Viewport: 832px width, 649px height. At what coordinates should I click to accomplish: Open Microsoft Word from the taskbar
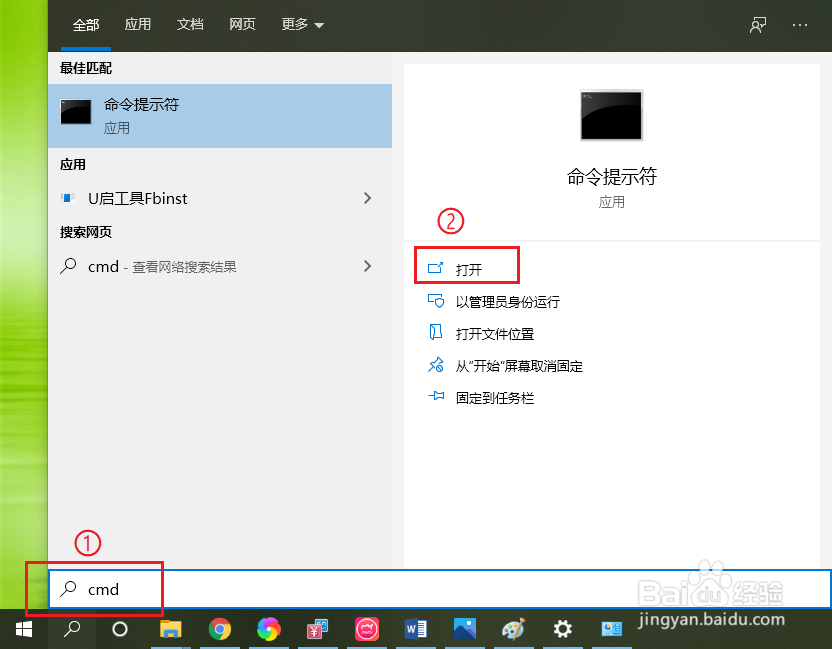415,630
